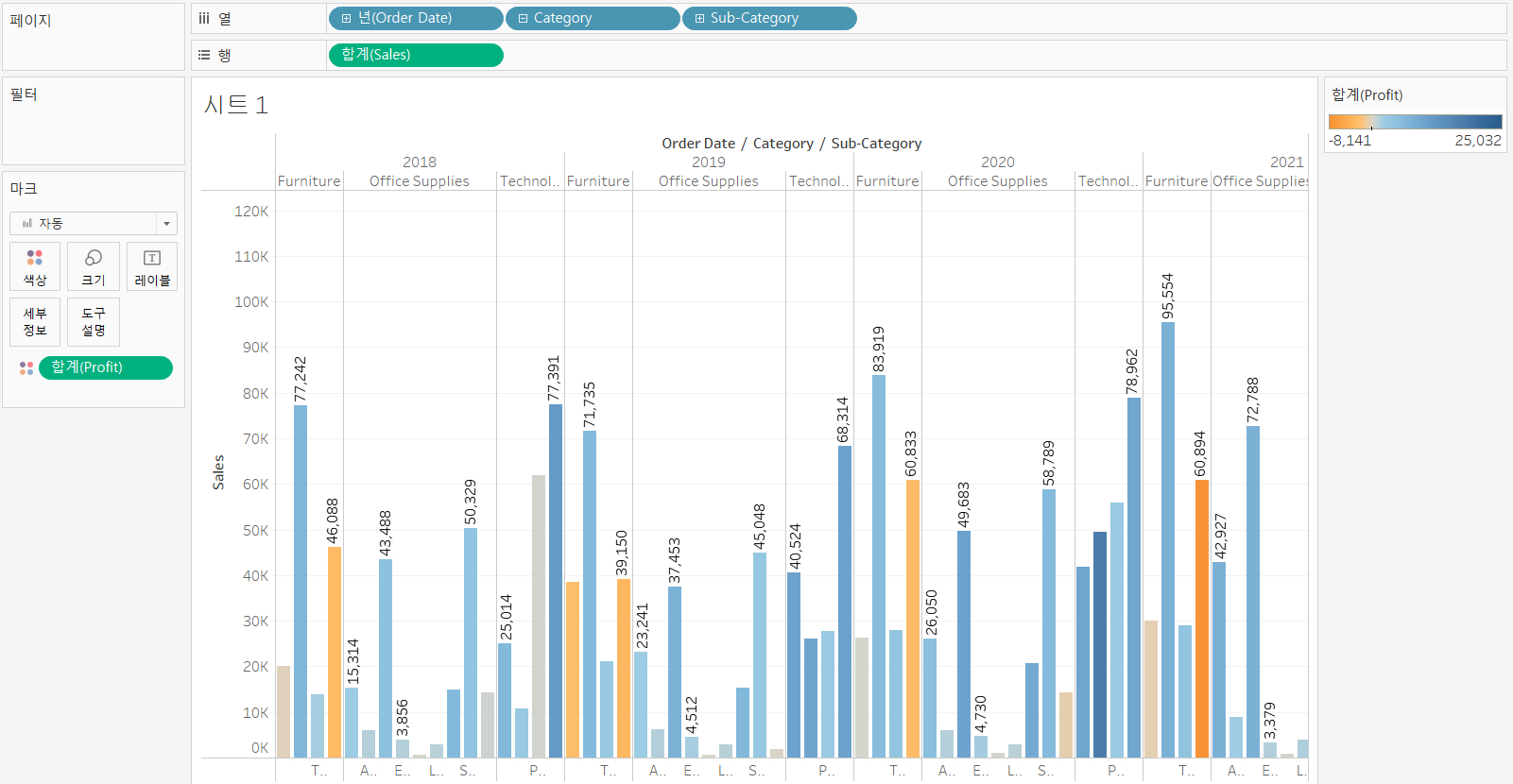Click the bar labeled 95,554
Screen dimensions: 1513x784
pyautogui.click(x=1168, y=539)
